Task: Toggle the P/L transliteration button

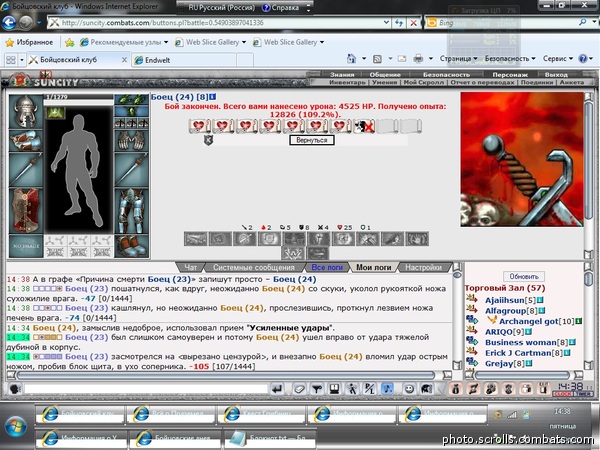Action: [x=370, y=389]
